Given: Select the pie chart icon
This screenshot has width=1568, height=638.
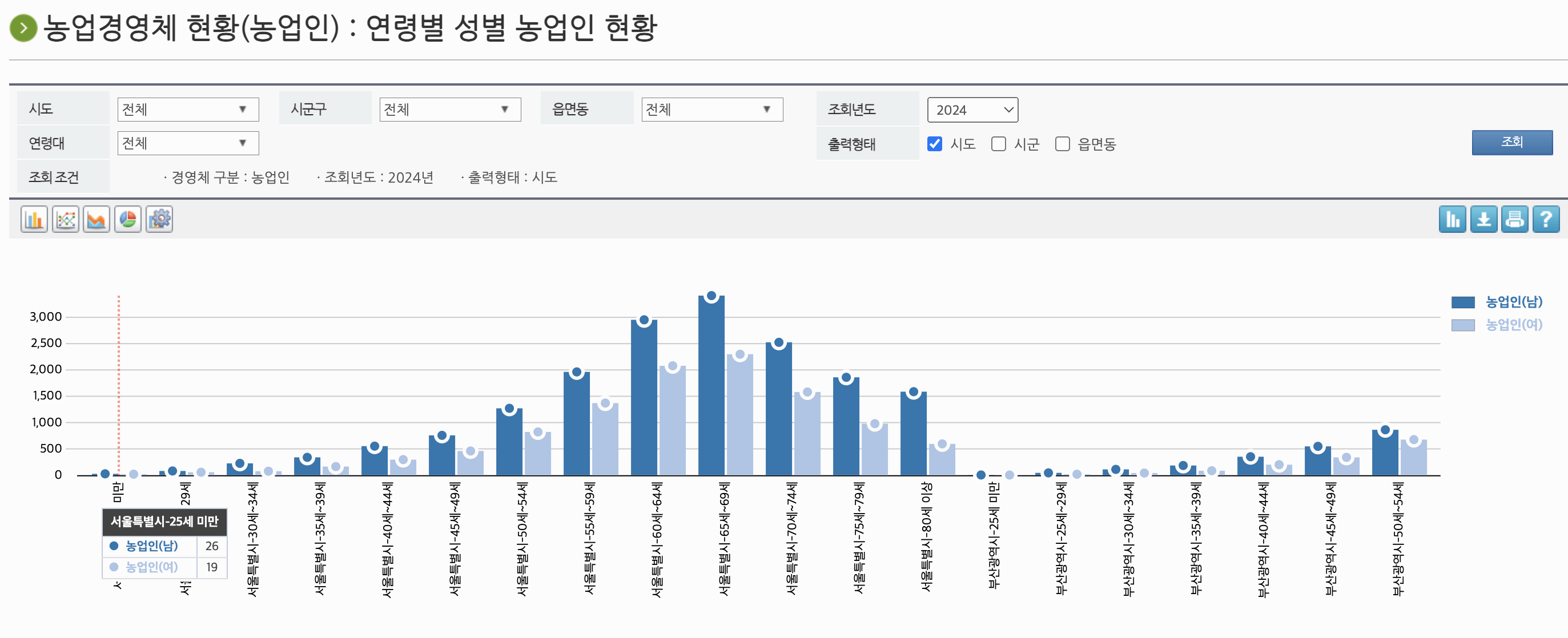Looking at the screenshot, I should pyautogui.click(x=128, y=220).
